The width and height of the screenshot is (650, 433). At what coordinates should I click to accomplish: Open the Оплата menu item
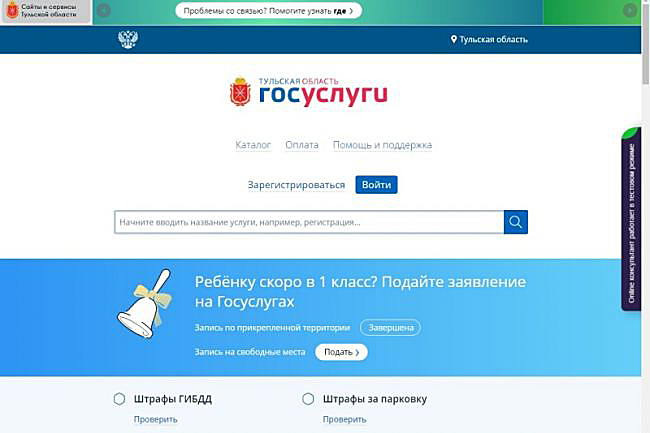[x=302, y=145]
